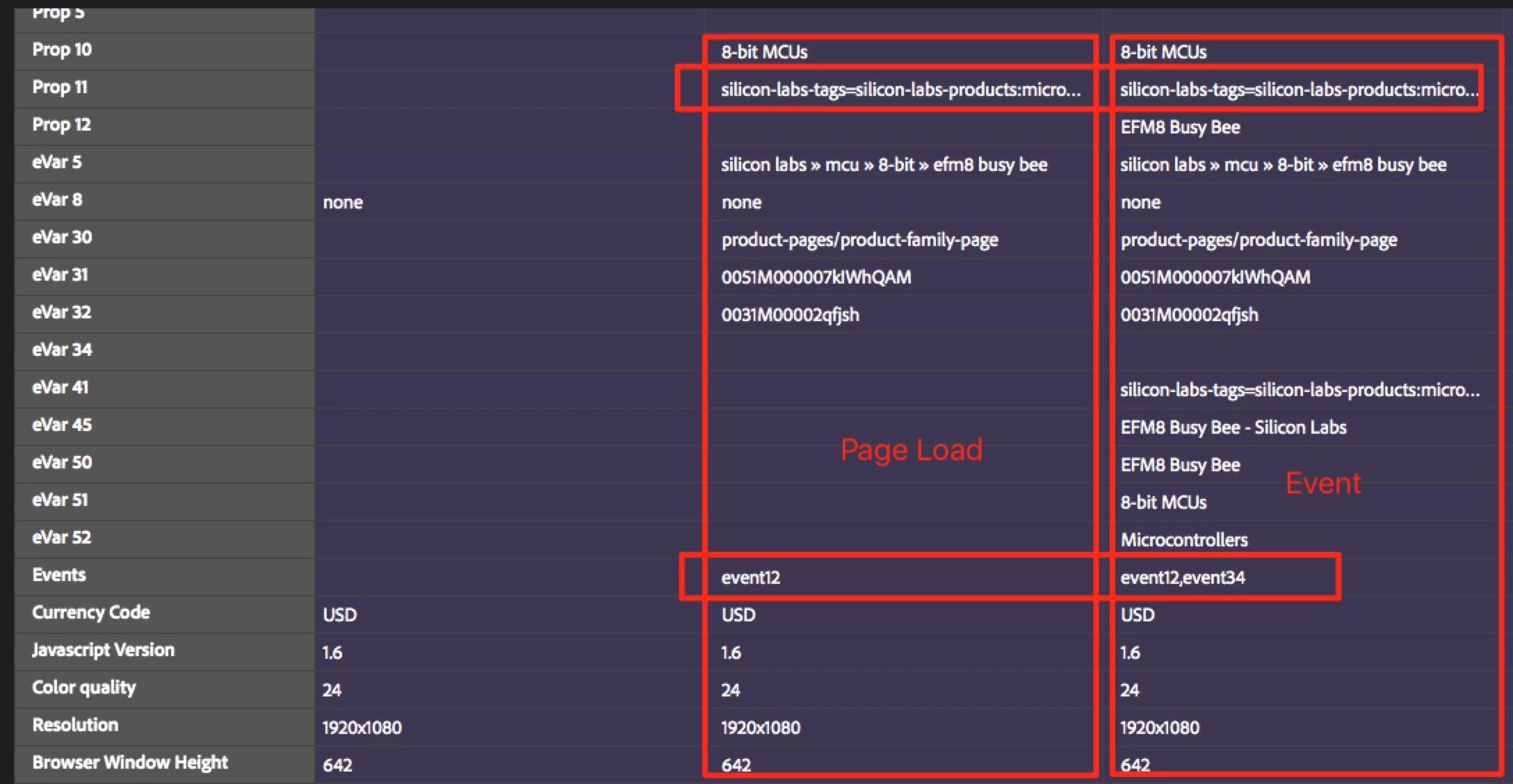This screenshot has width=1513, height=784.
Task: Click event12,event34 value in Events row
Action: coord(1183,578)
